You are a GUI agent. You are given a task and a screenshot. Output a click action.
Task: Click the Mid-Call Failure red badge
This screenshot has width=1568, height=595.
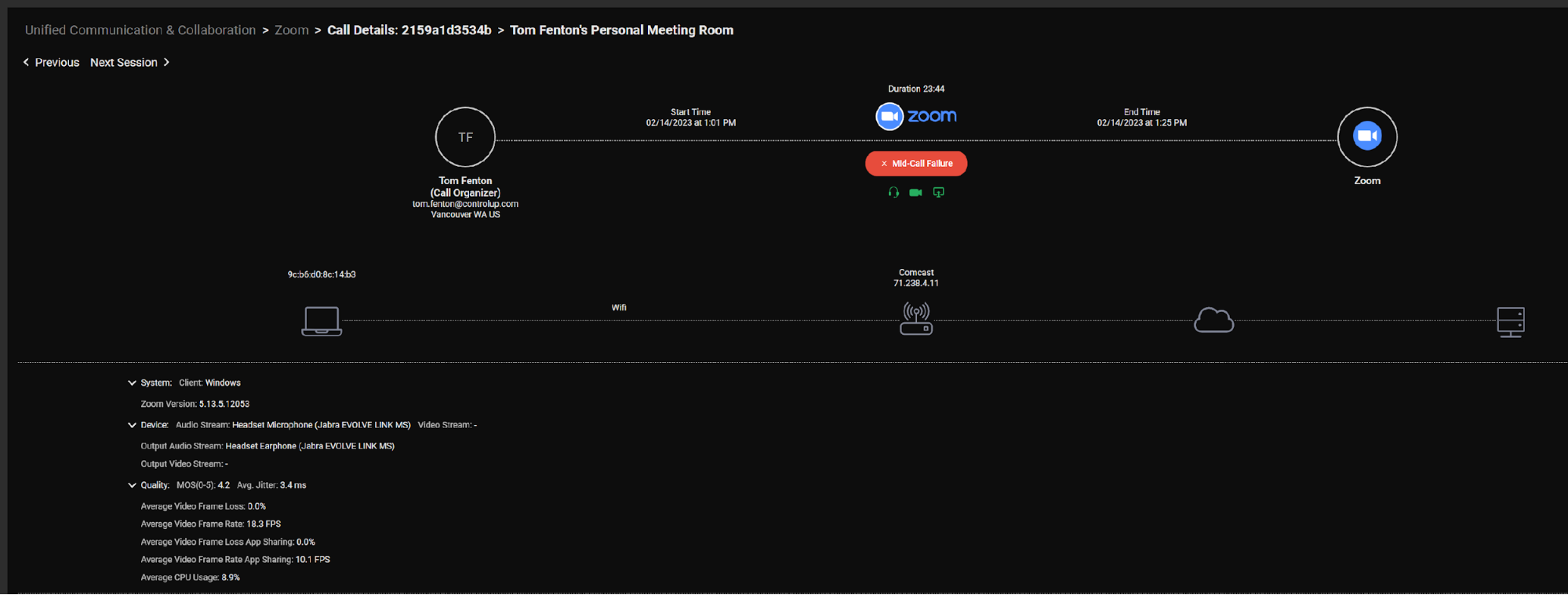pyautogui.click(x=916, y=164)
